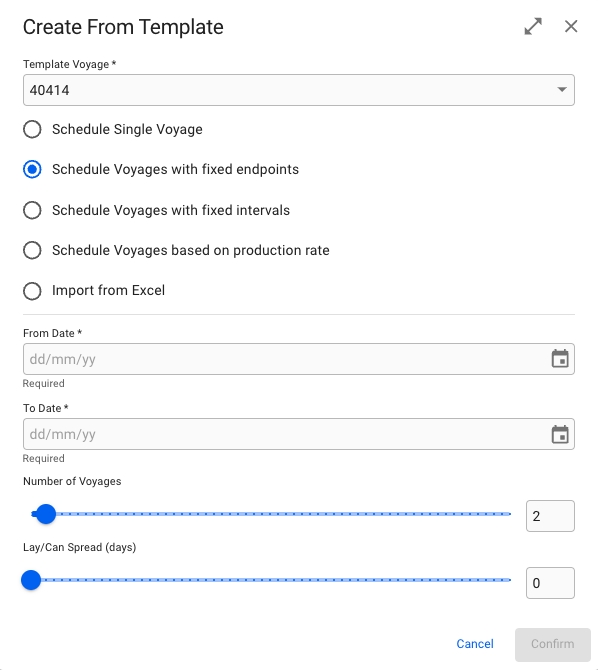Click the From Date input field

(299, 359)
